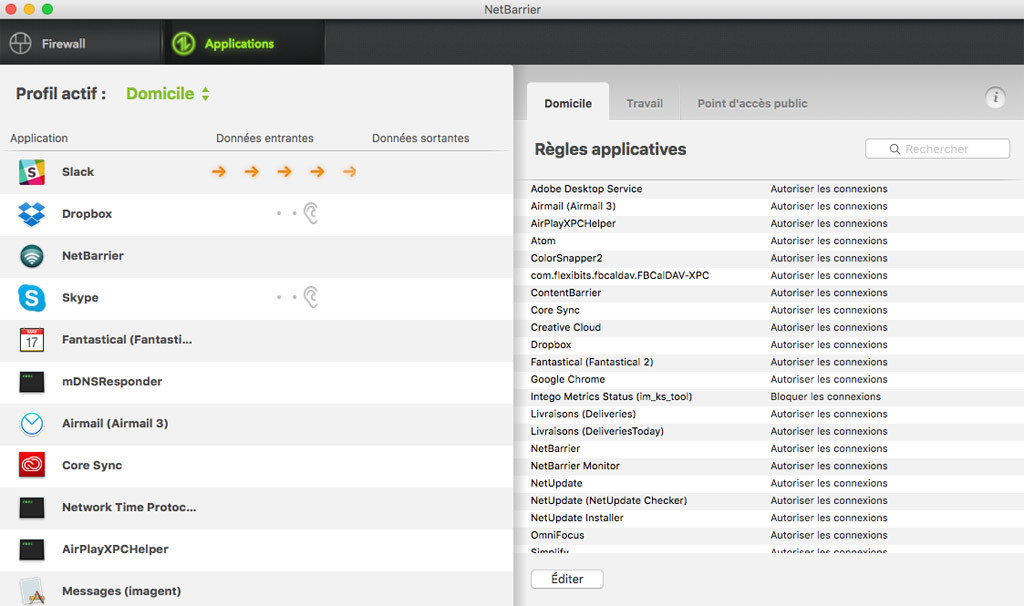Select the Slack row in application list
Viewport: 1024px width, 606px height.
point(256,172)
